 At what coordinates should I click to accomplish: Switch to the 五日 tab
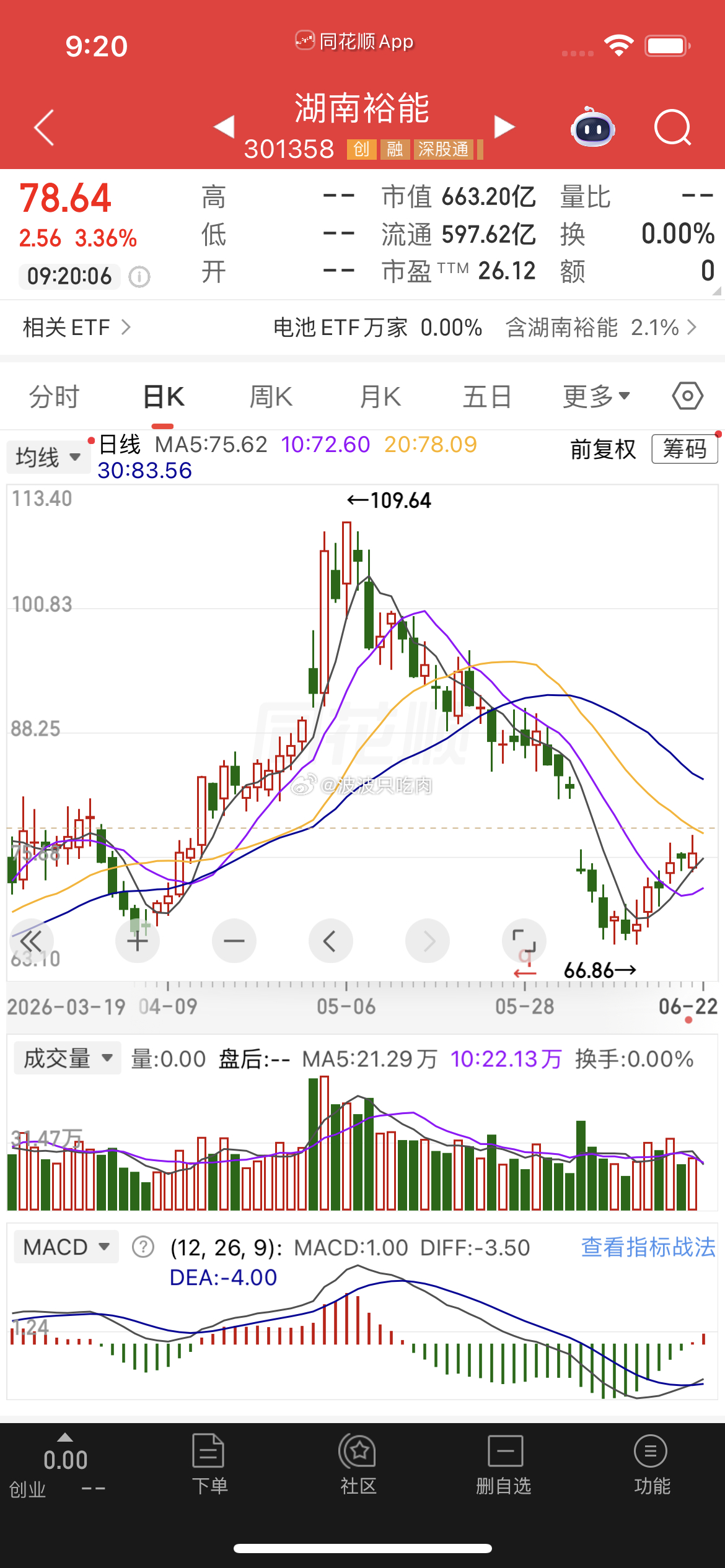[487, 396]
